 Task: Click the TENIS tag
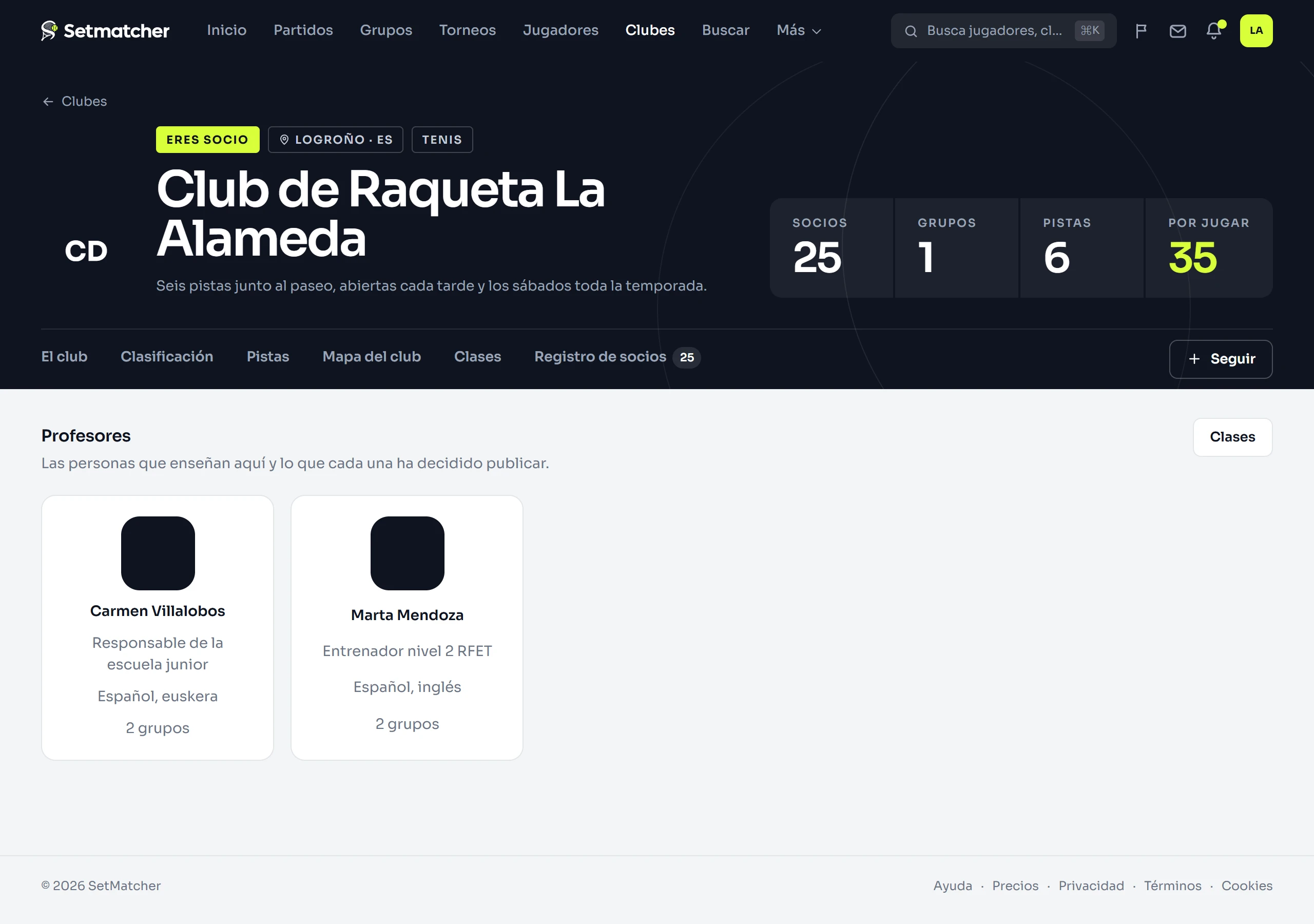point(442,140)
